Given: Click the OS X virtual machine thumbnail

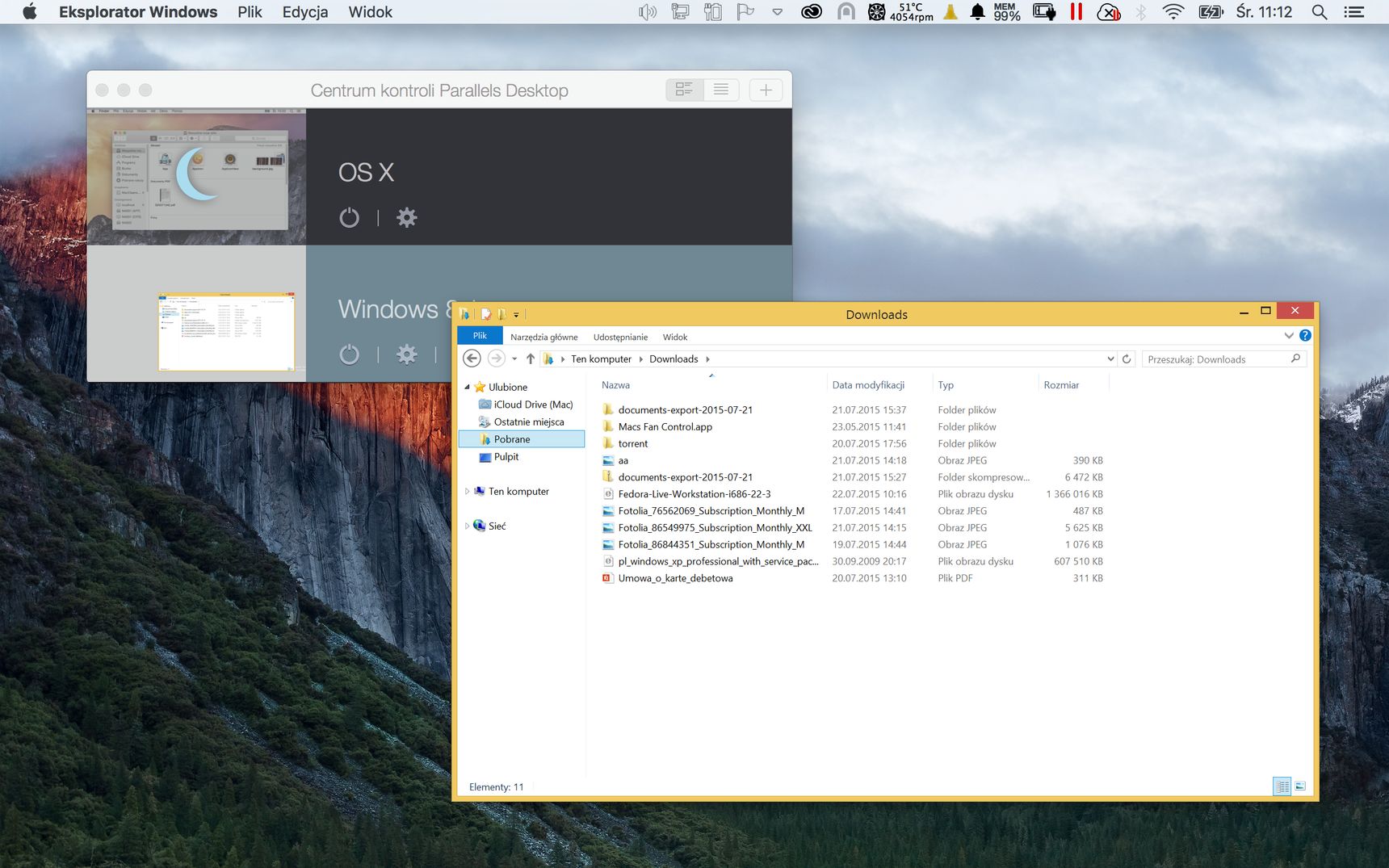Looking at the screenshot, I should point(196,177).
